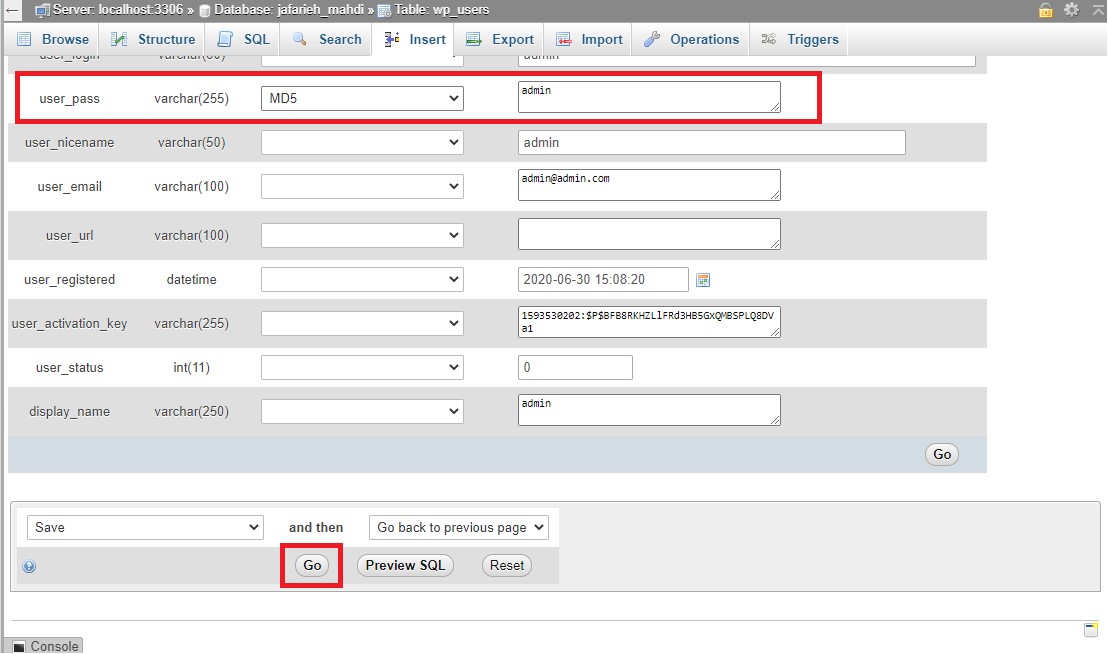This screenshot has height=654, width=1108.
Task: Open function dropdown for user_url
Action: 362,235
